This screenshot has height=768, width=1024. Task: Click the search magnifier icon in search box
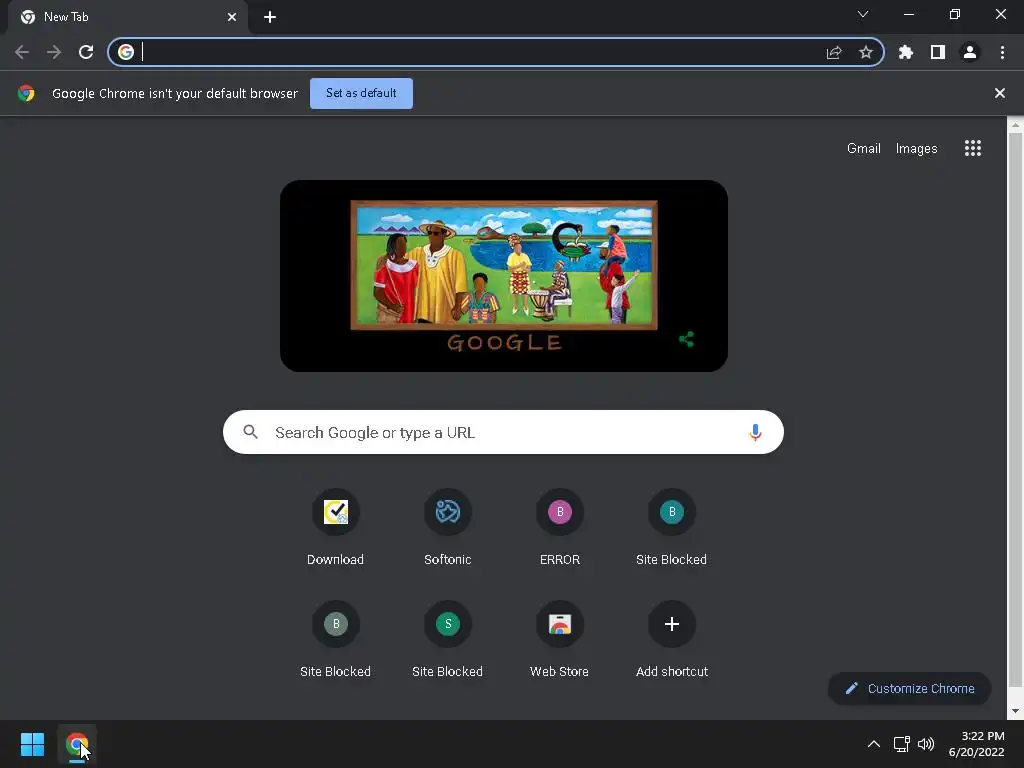click(251, 432)
